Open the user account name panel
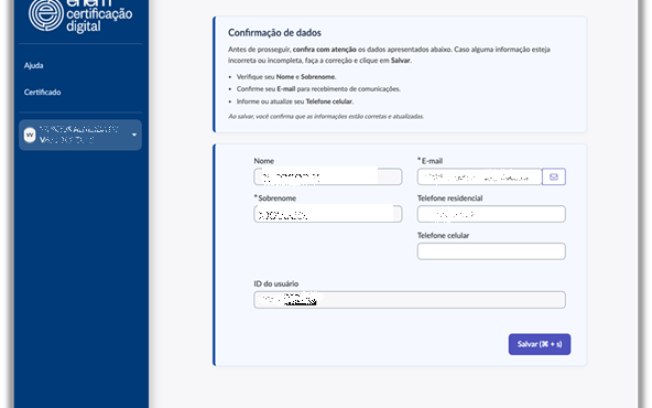Viewport: 652px width, 408px height. tap(80, 135)
